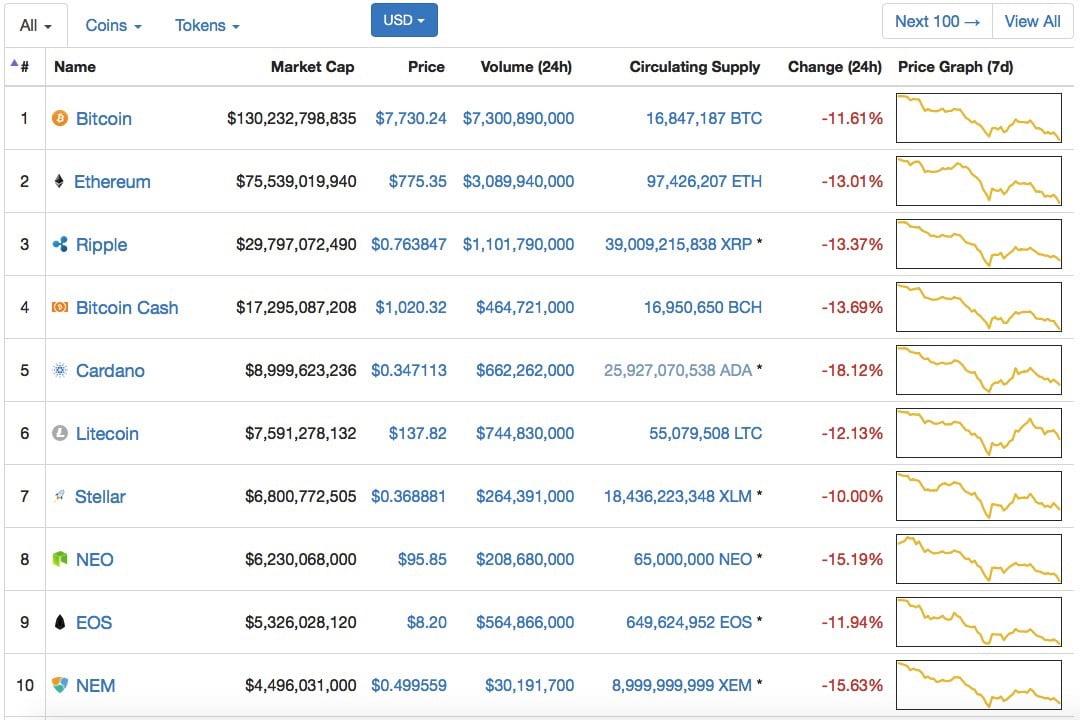This screenshot has height=720, width=1080.
Task: Open Ripple's 7d price graph
Action: click(x=979, y=244)
